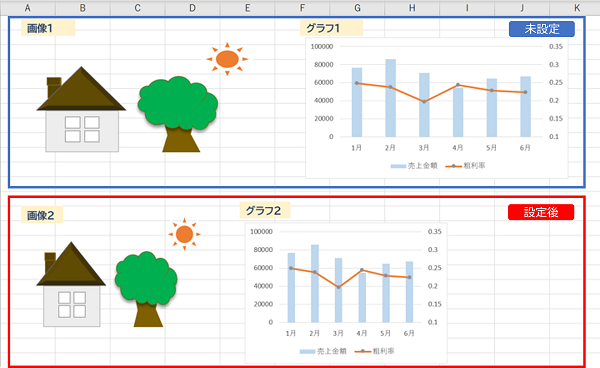This screenshot has width=600, height=368.
Task: Click the red 設定後 label
Action: click(x=541, y=212)
